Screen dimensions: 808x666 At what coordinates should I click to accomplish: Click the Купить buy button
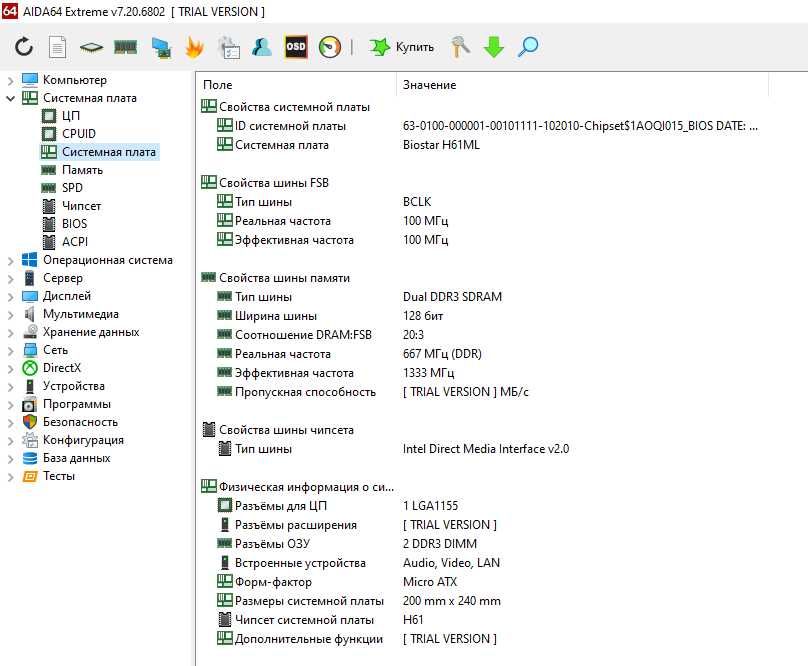coord(401,47)
